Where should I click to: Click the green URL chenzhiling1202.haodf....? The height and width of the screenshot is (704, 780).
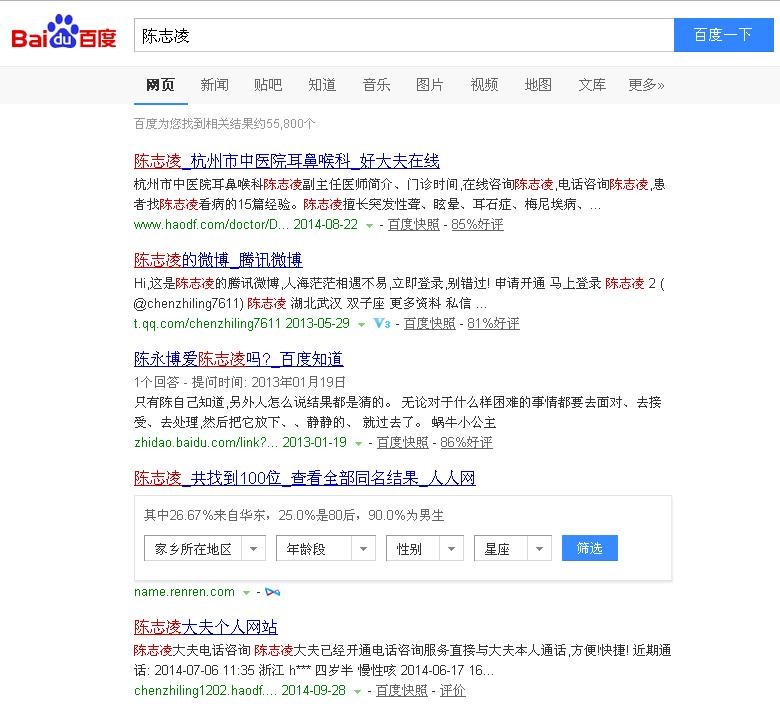pos(205,691)
